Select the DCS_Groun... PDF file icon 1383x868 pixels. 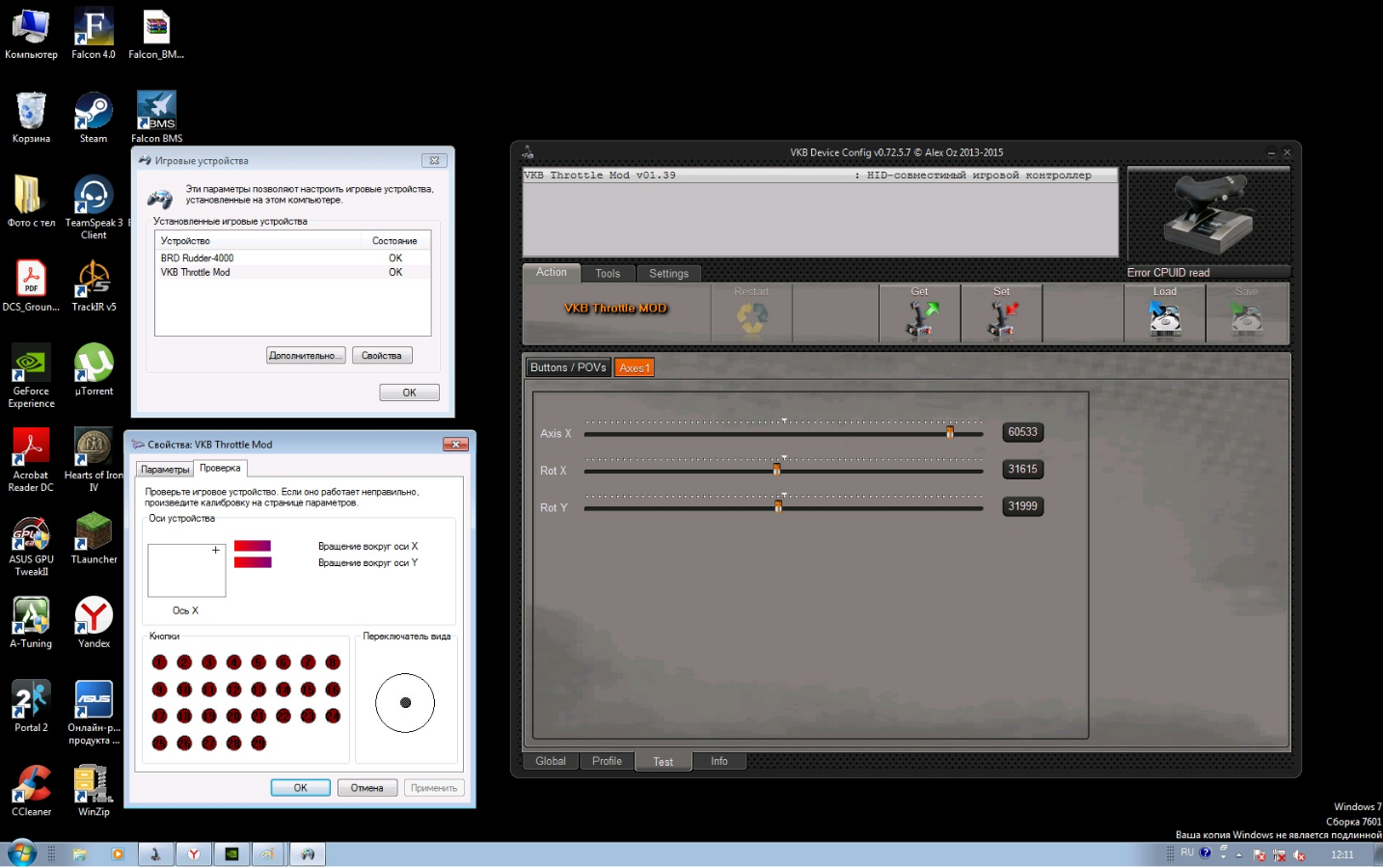tap(31, 285)
